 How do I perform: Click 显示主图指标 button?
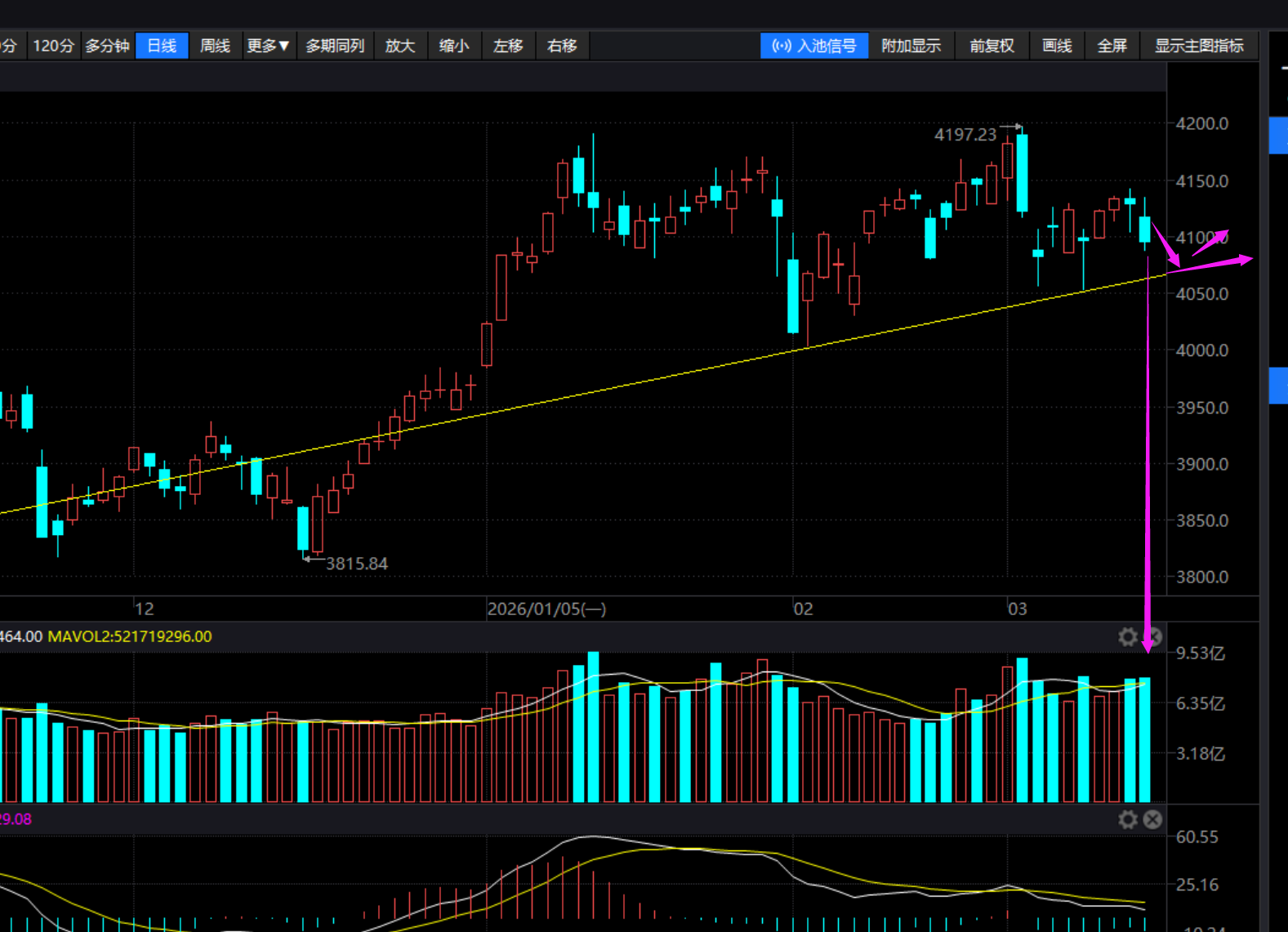tap(1199, 46)
